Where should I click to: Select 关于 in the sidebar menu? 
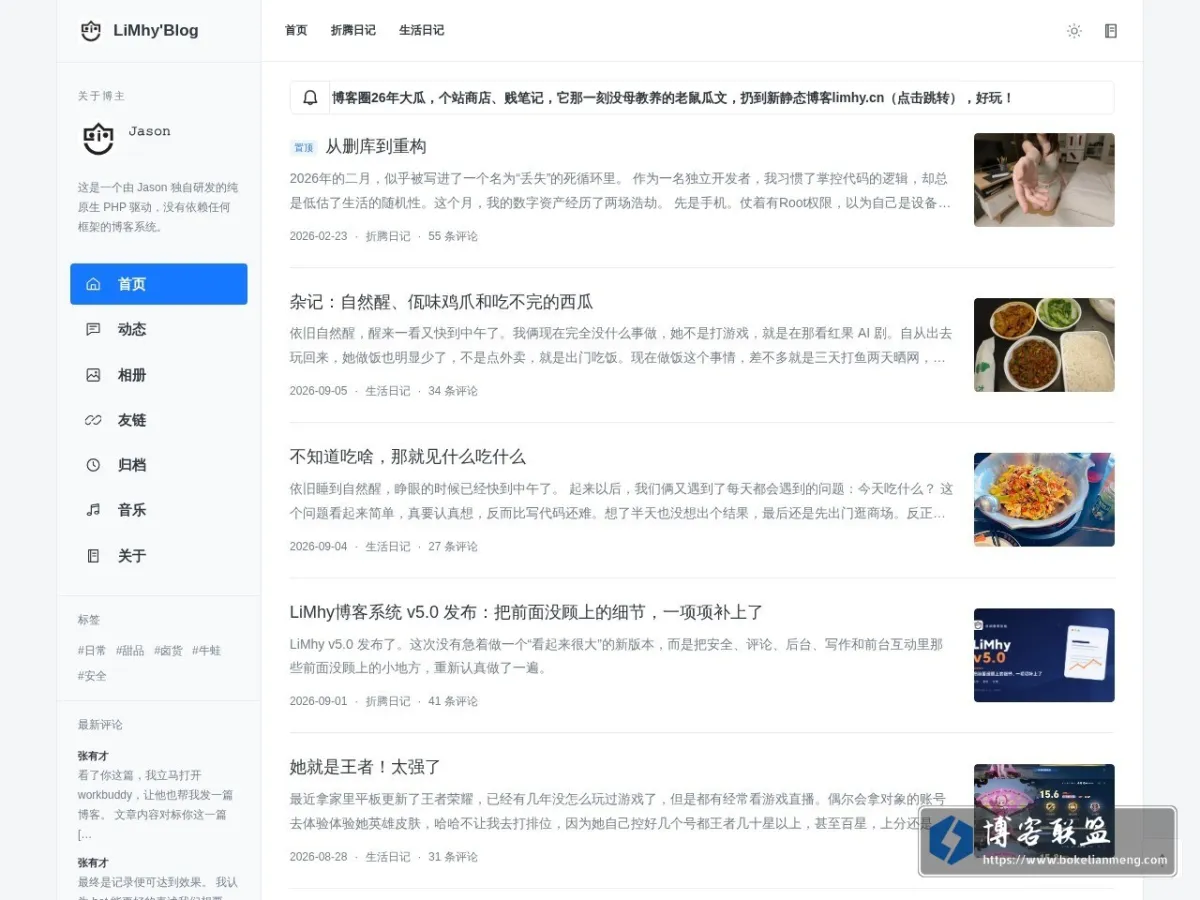coord(159,556)
